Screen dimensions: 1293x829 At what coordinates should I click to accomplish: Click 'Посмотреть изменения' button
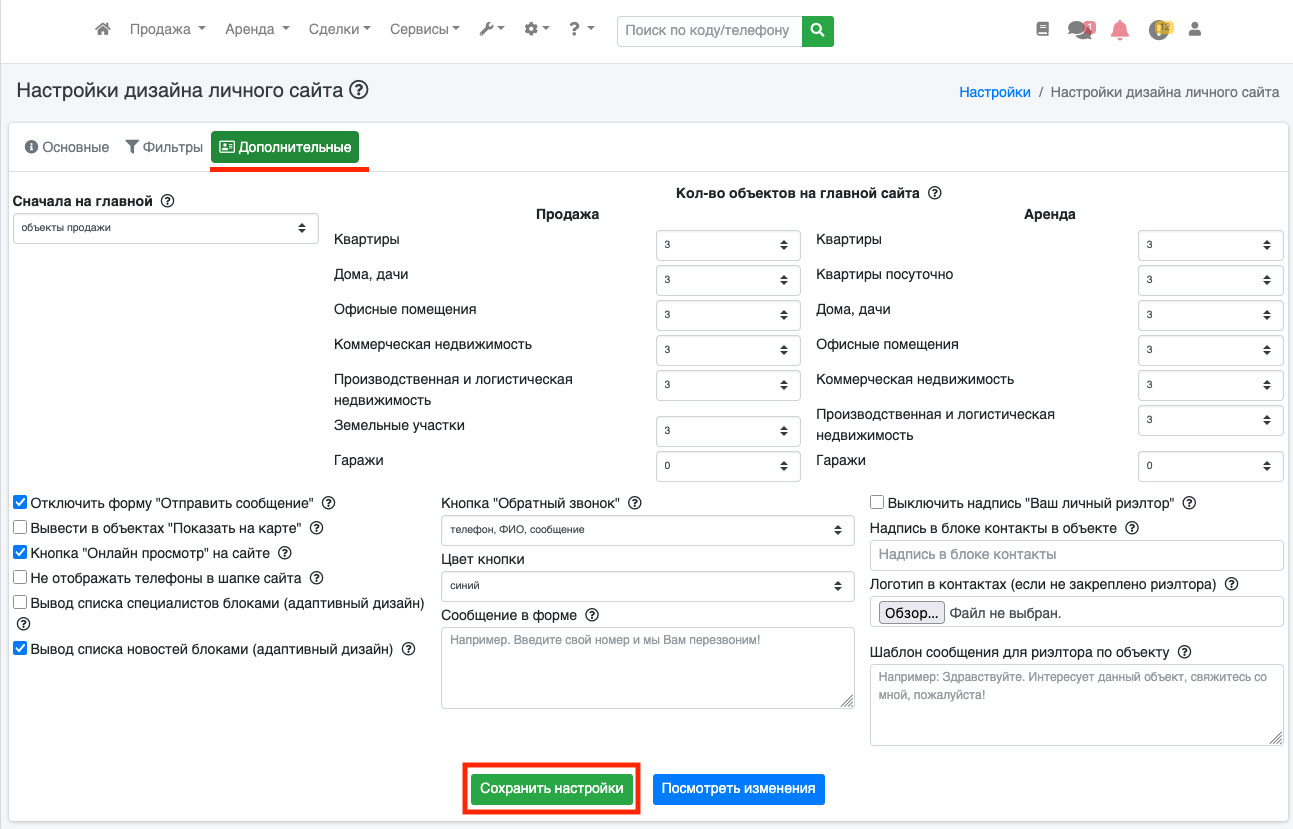point(738,788)
